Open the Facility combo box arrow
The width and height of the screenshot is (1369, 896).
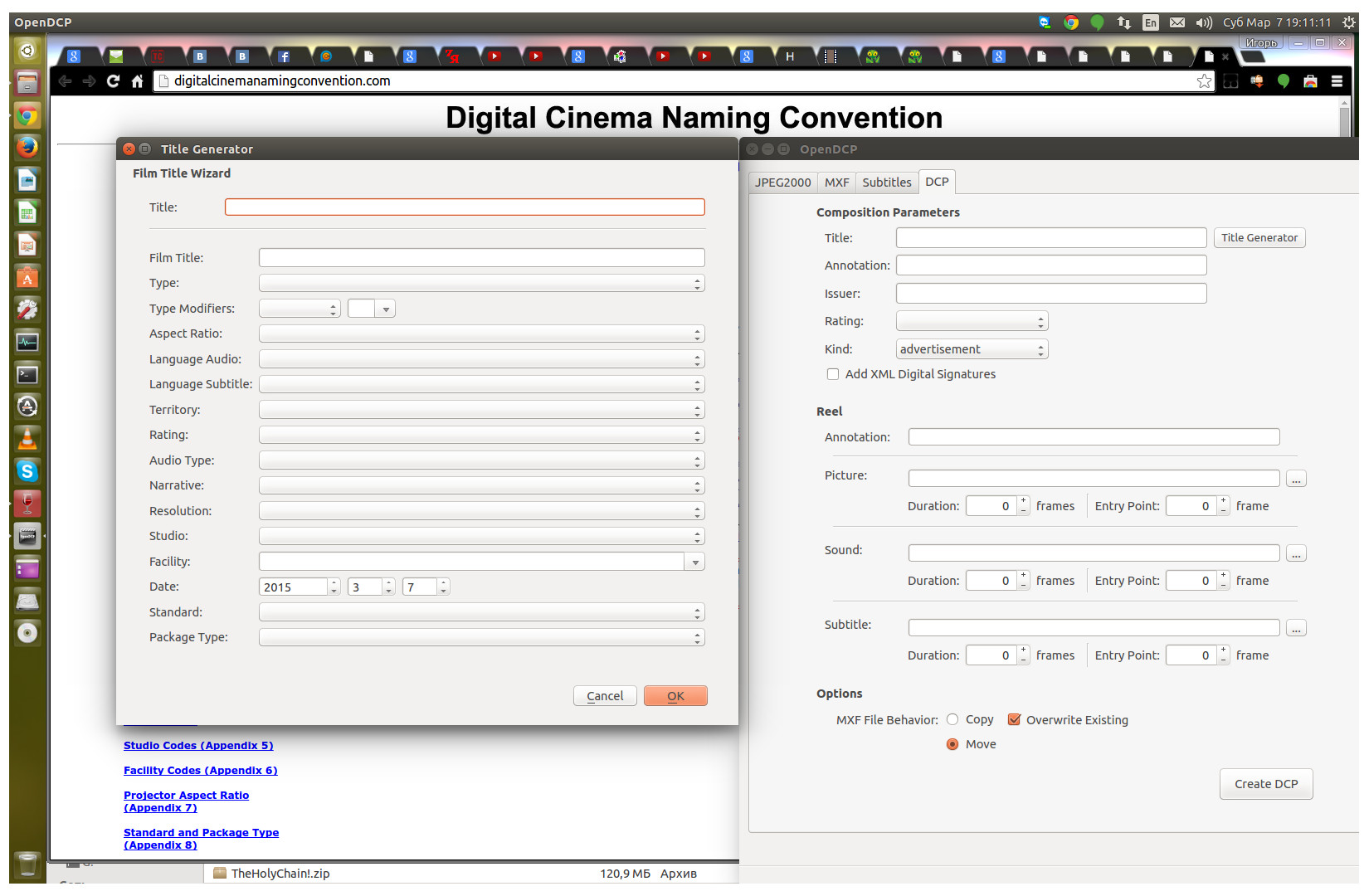[x=694, y=562]
